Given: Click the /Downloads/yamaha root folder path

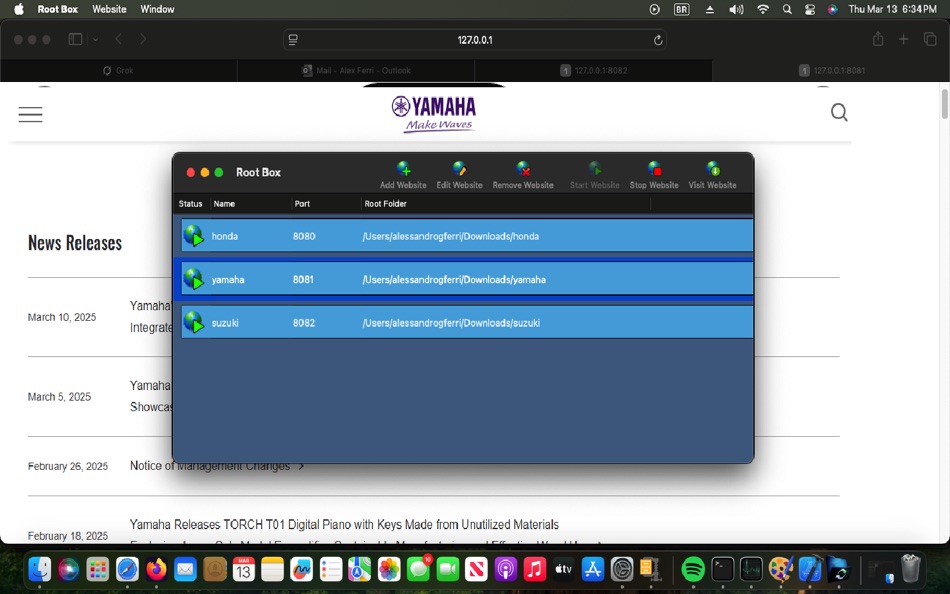Looking at the screenshot, I should [x=454, y=279].
